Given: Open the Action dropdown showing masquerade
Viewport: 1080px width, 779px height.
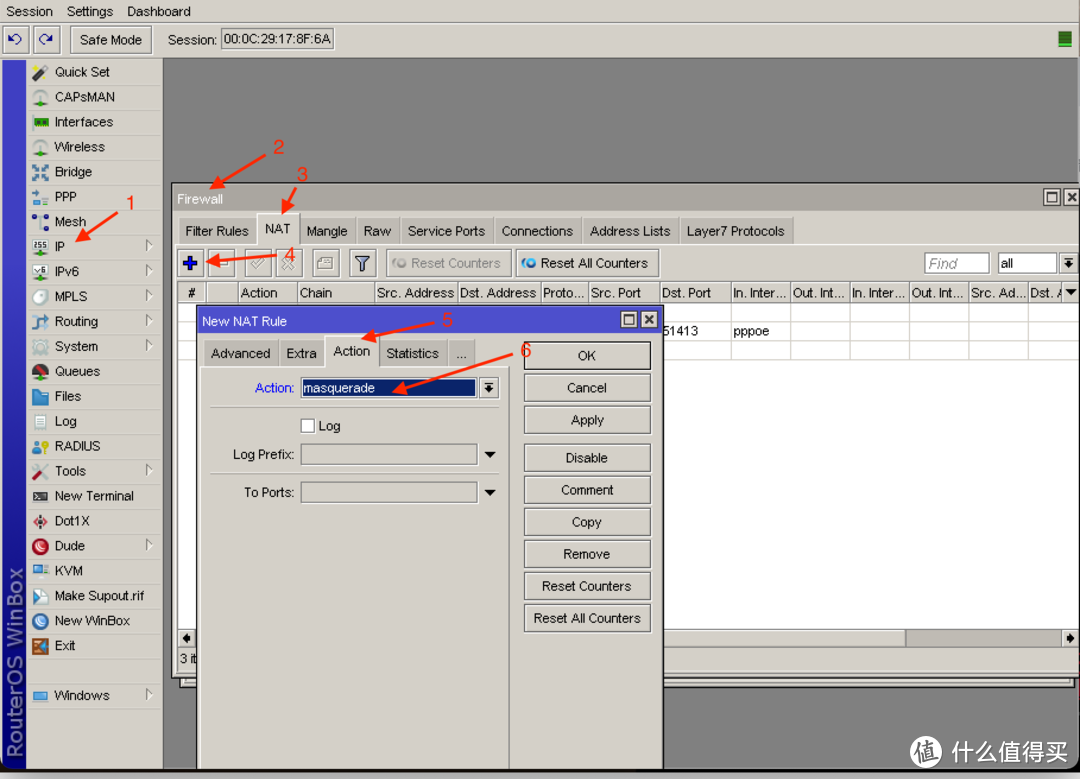Looking at the screenshot, I should 489,388.
